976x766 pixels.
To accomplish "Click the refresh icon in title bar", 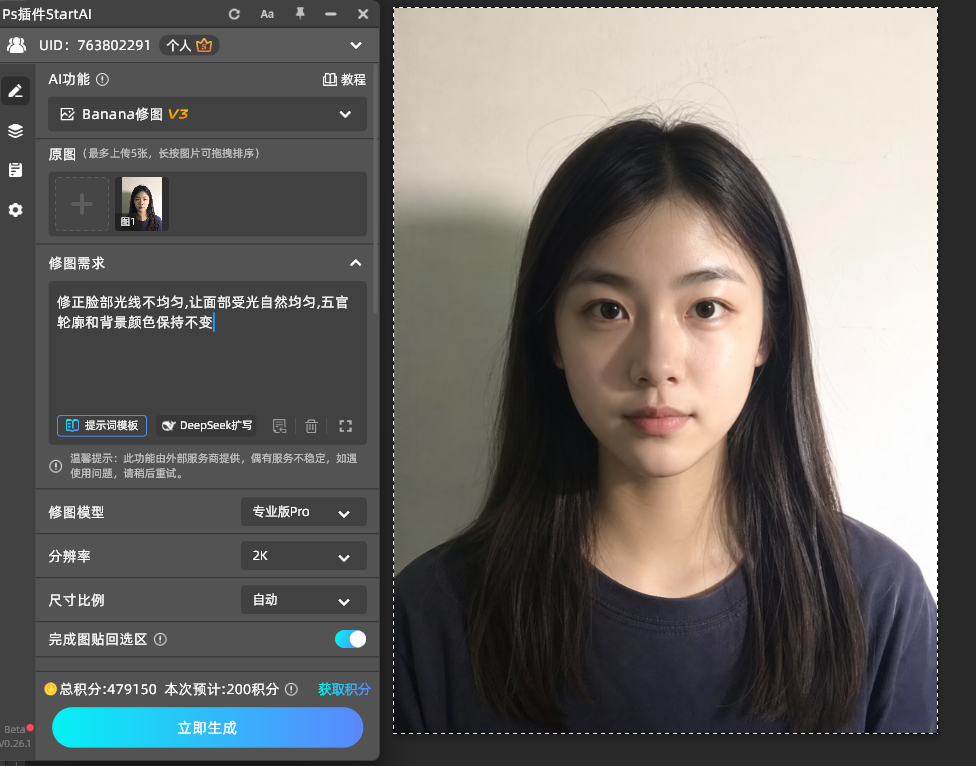I will pos(234,14).
